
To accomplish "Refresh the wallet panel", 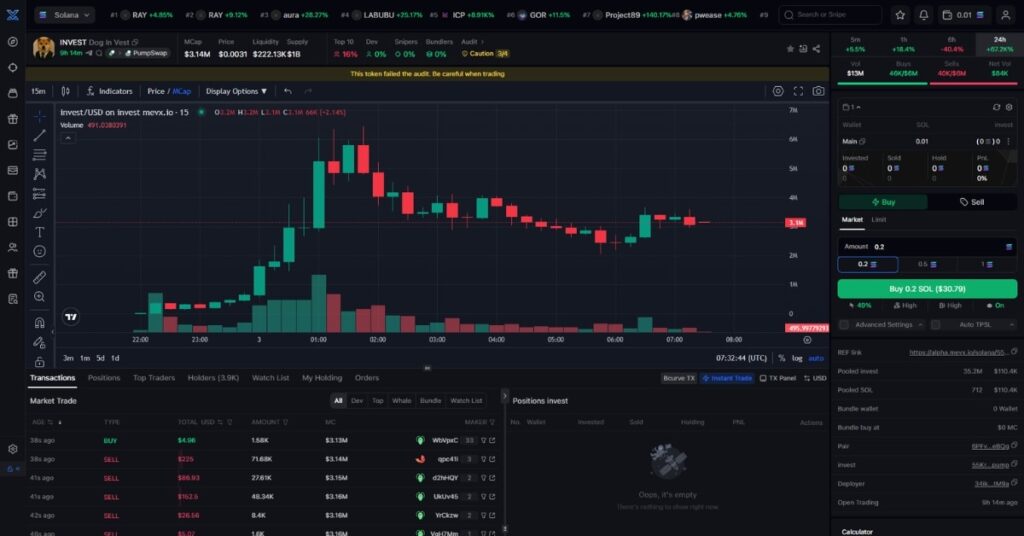I will (x=996, y=107).
